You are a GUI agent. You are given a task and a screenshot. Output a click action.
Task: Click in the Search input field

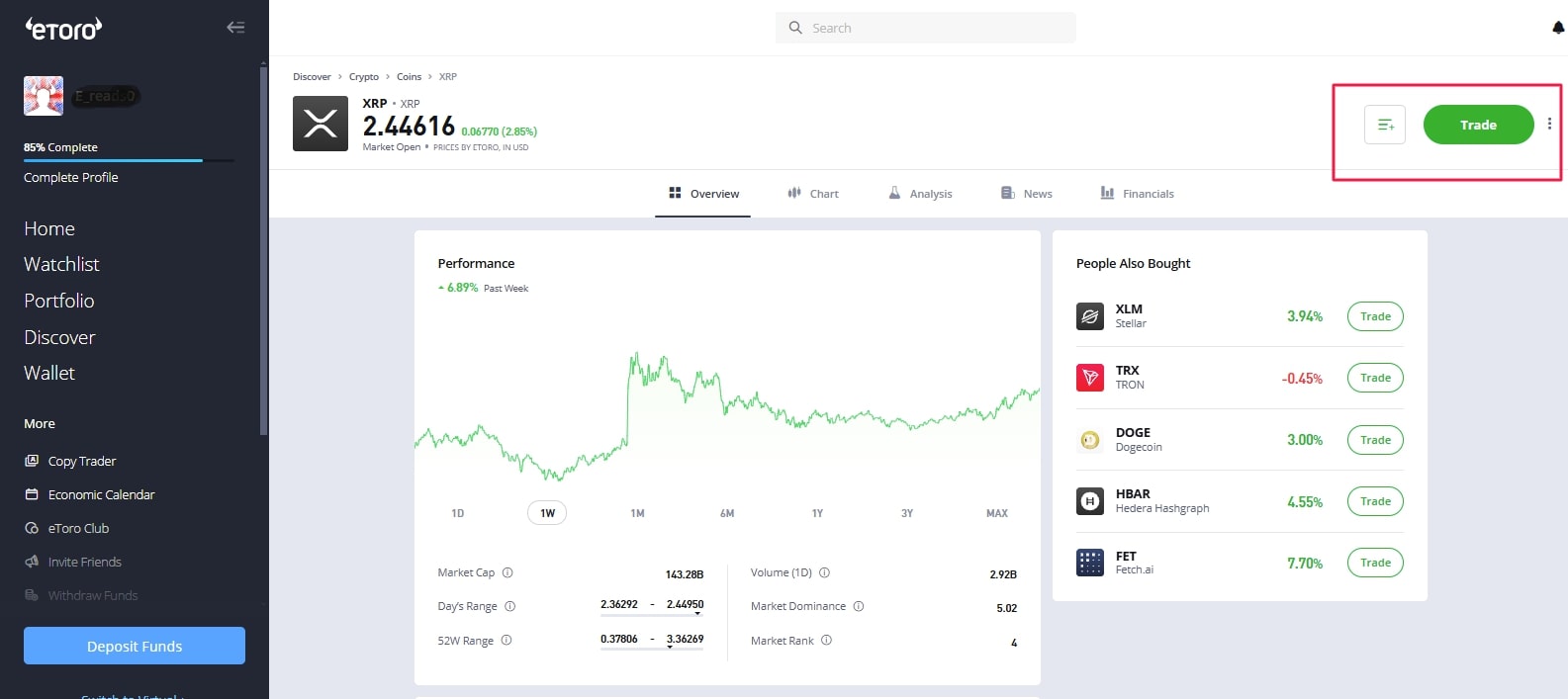coord(935,28)
